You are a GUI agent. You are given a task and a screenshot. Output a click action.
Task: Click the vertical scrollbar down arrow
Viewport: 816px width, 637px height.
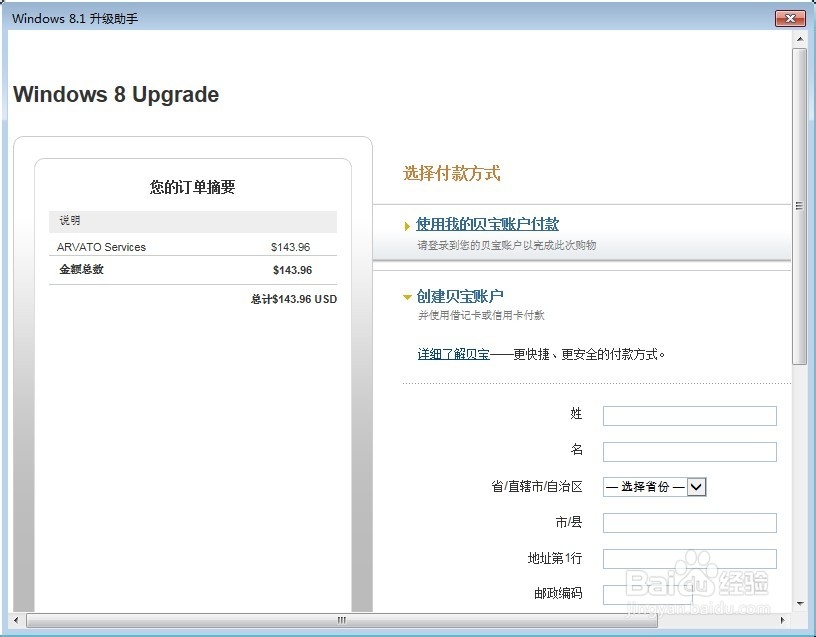pyautogui.click(x=799, y=604)
